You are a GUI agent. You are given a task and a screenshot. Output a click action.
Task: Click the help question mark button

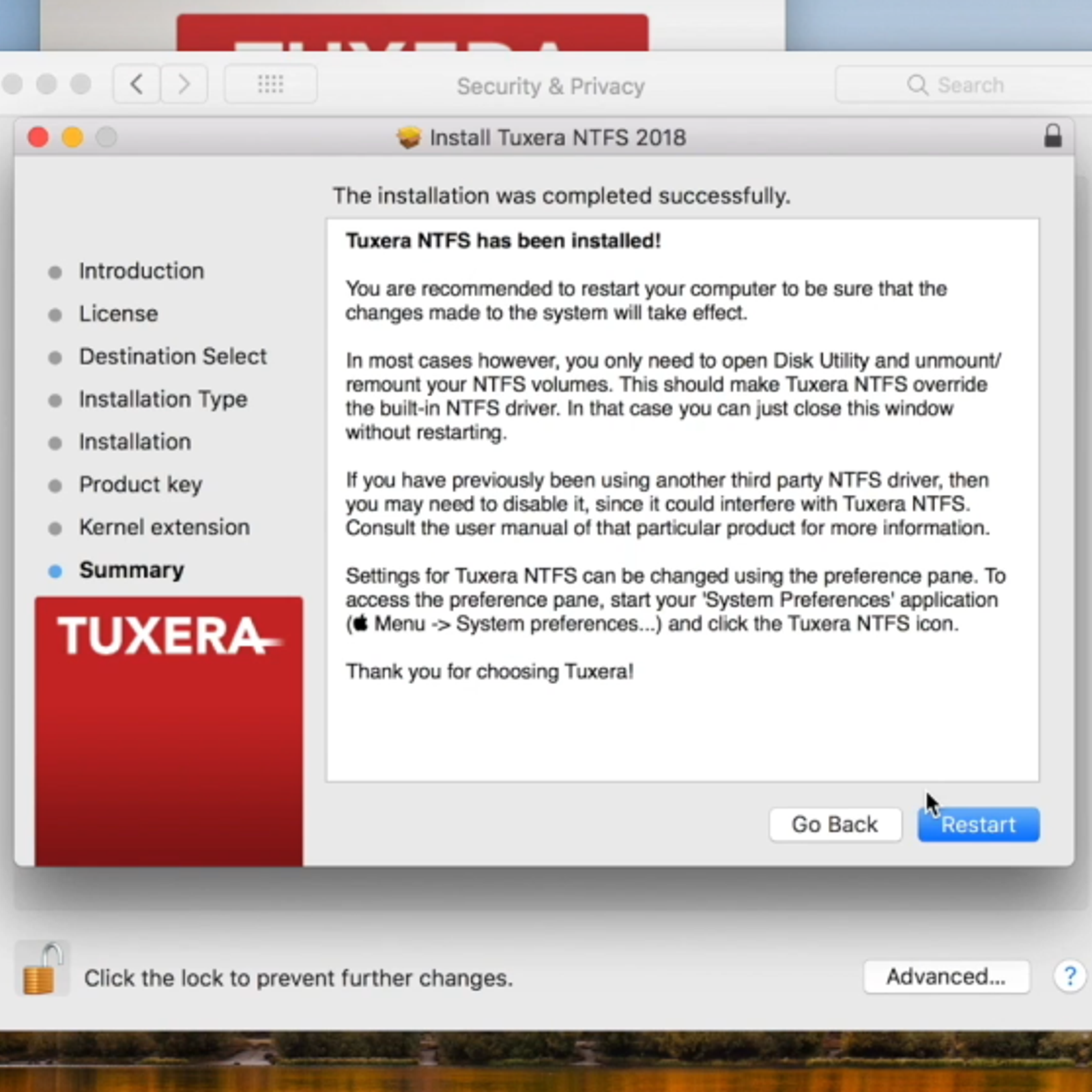1069,977
